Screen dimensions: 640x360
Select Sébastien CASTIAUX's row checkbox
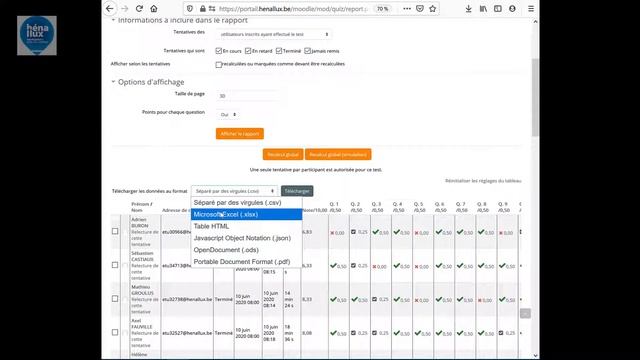pyautogui.click(x=115, y=265)
